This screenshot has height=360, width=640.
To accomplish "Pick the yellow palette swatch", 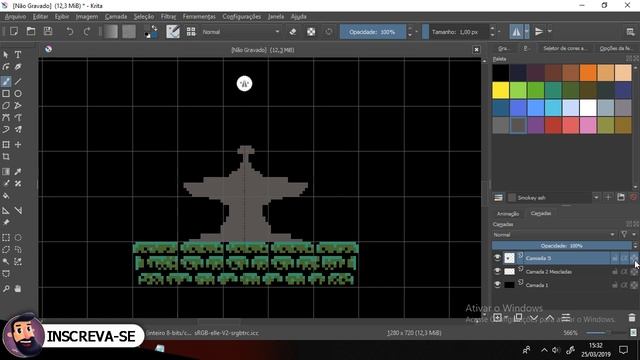I will 500,90.
